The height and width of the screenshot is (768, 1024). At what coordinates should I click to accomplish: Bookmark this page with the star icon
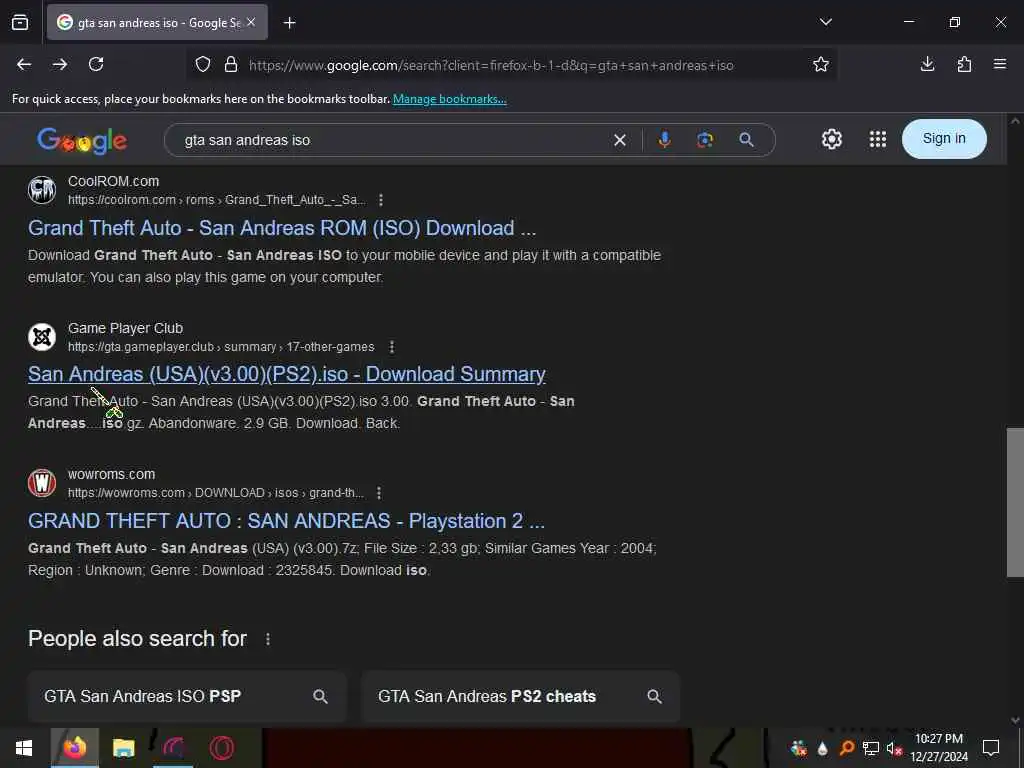pyautogui.click(x=821, y=64)
